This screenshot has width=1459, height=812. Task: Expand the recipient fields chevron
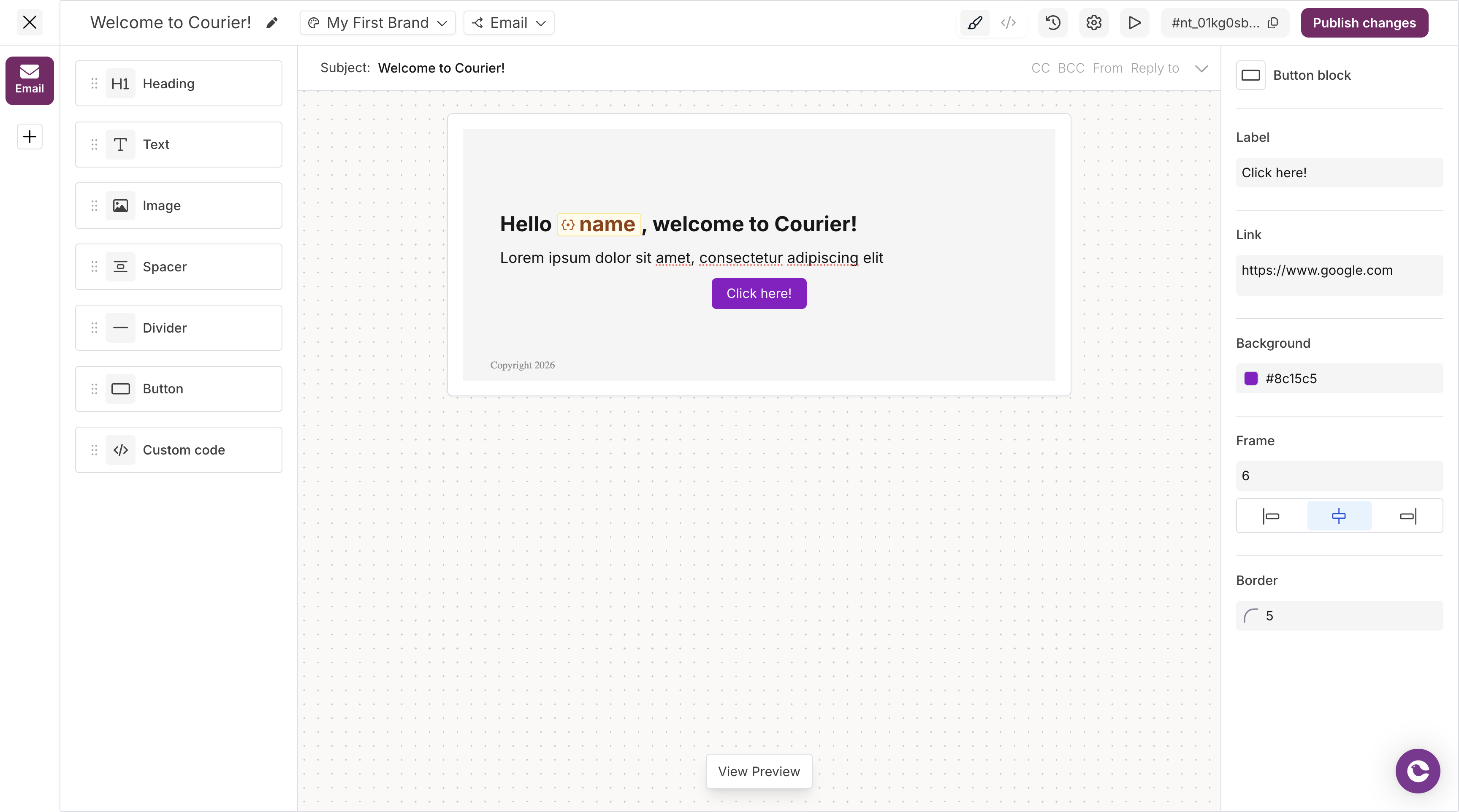[x=1201, y=68]
